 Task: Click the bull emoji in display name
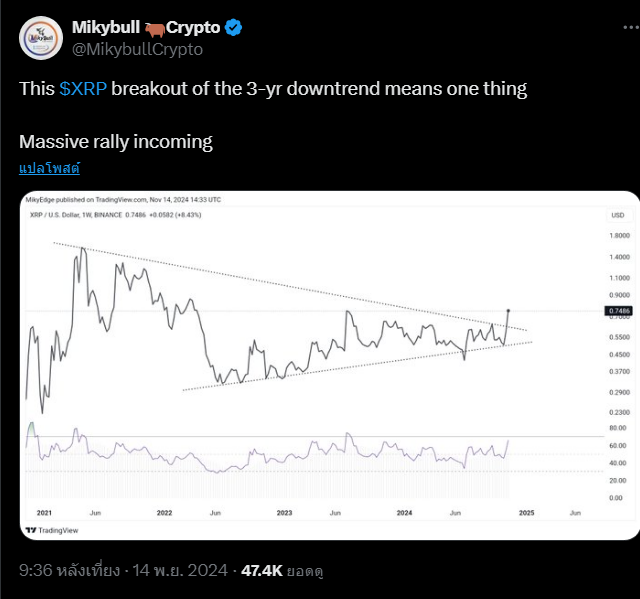(154, 29)
